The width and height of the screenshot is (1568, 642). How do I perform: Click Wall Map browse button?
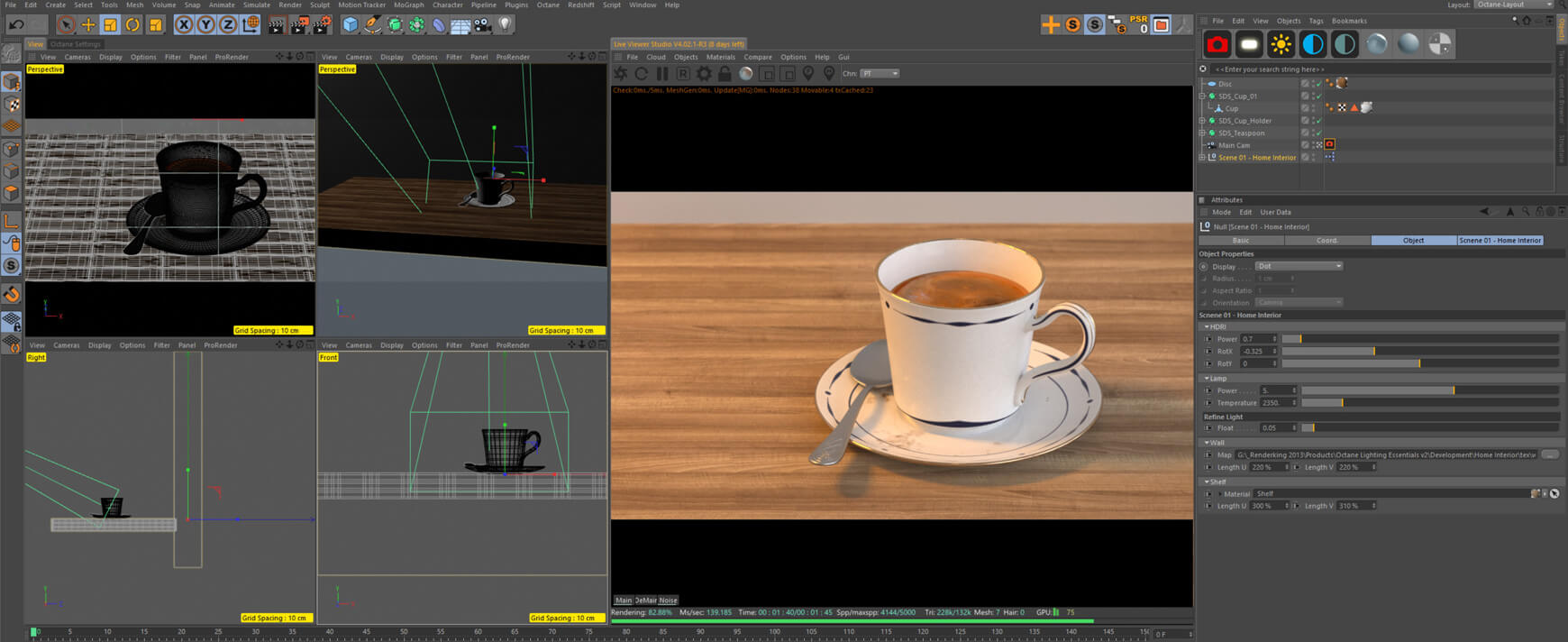coord(1550,454)
